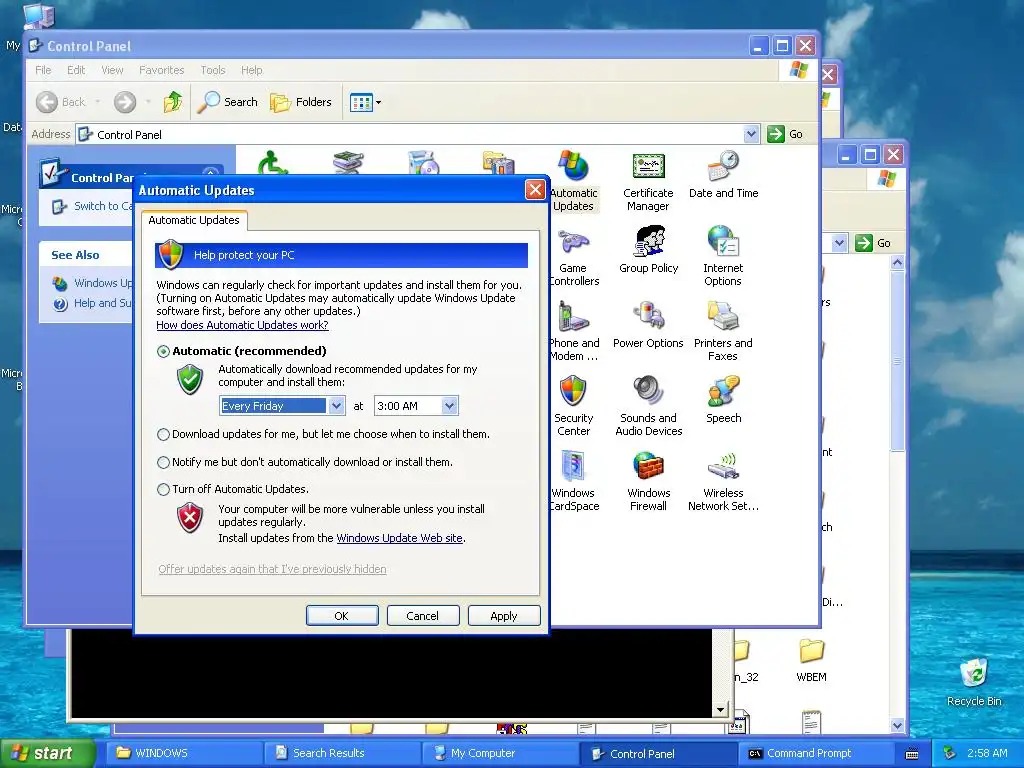Switch to WINDOWS taskbar button
1024x768 pixels.
[185, 753]
